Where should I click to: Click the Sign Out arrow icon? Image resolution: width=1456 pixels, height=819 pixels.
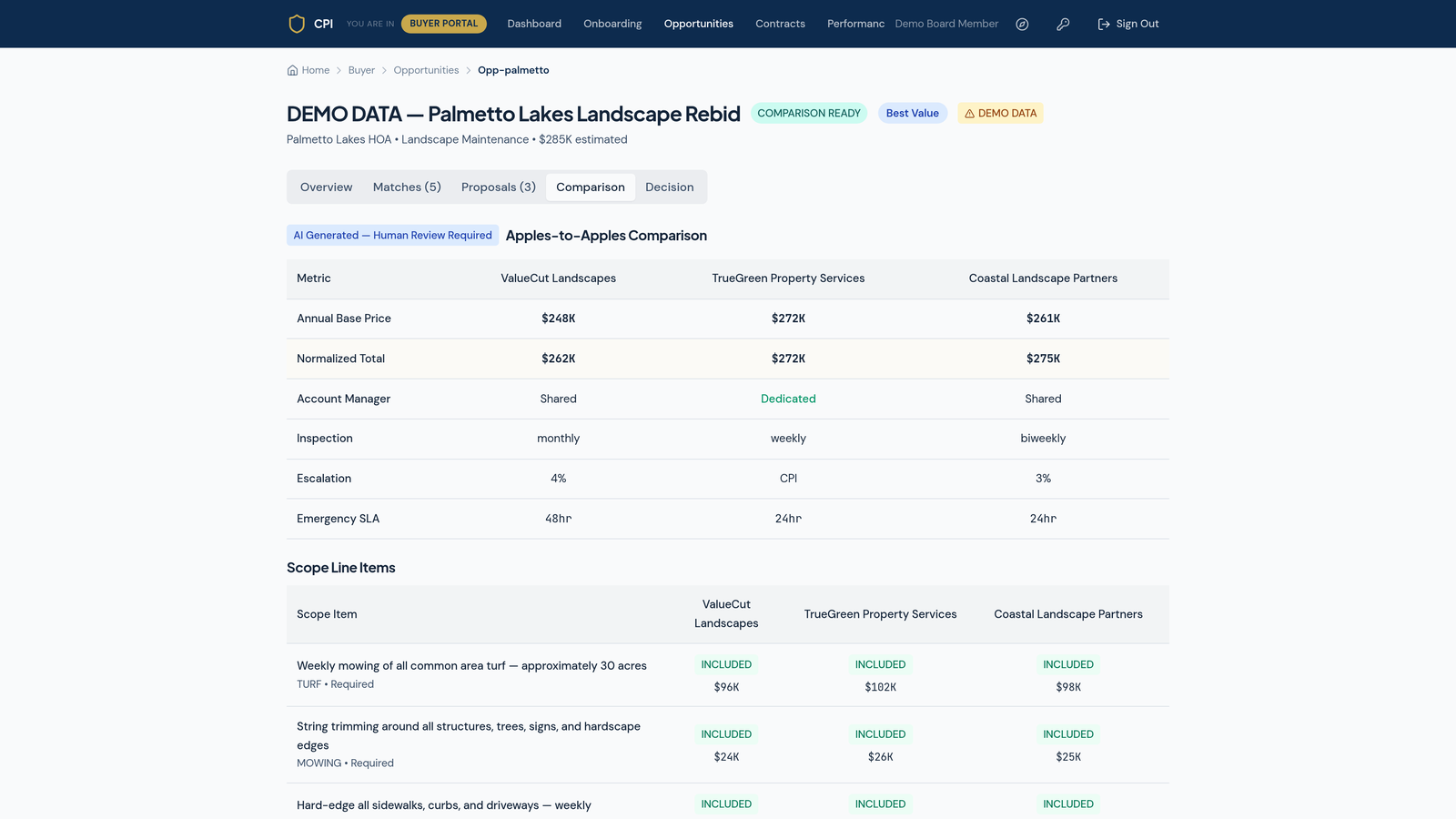point(1104,25)
